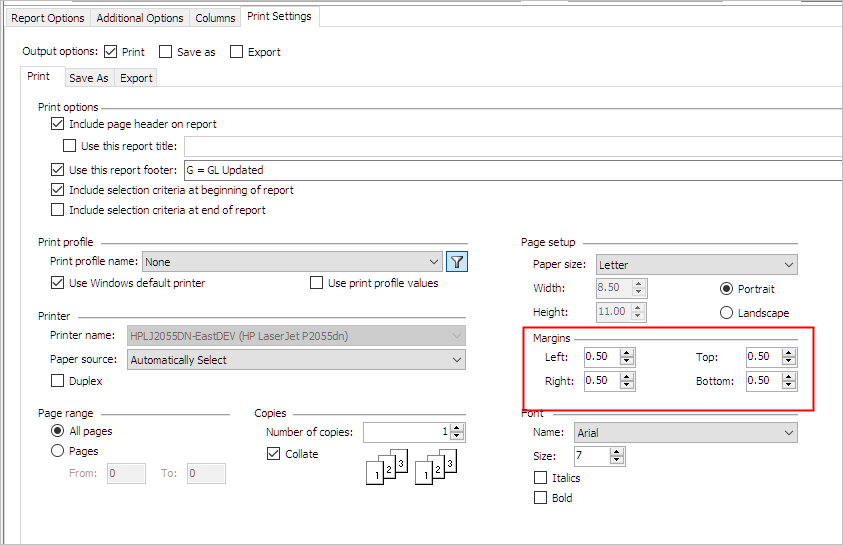Select the Landscape orientation option

727,313
